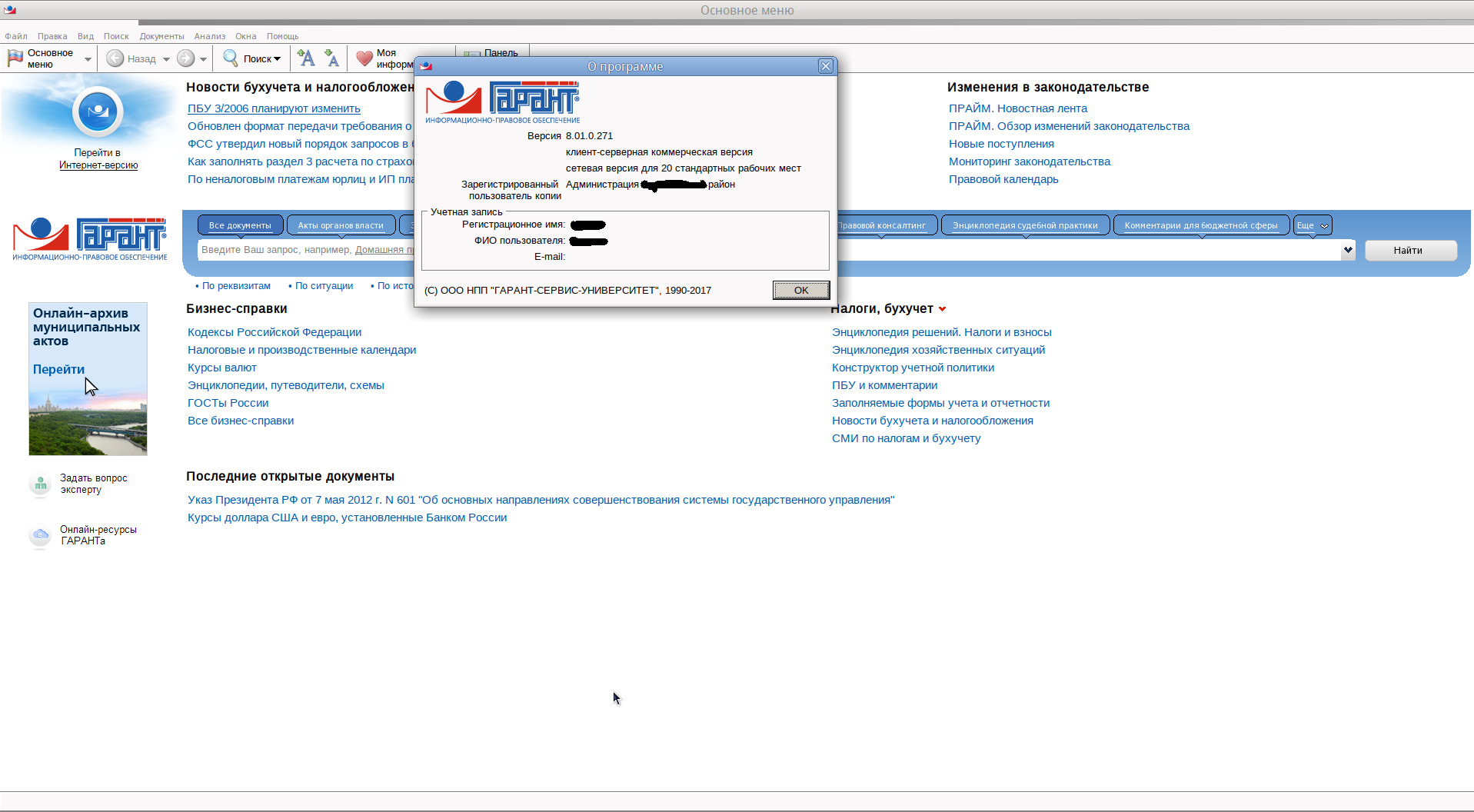Open the Поиск menu in menu bar
Viewport: 1474px width, 812px height.
pos(116,36)
